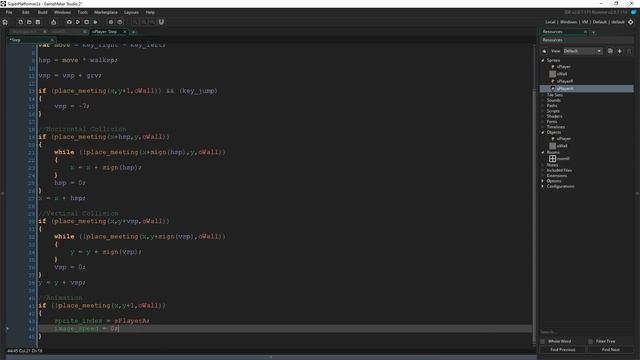Enable the Filter Tree checkbox
This screenshot has height=360, width=640.
click(x=591, y=341)
